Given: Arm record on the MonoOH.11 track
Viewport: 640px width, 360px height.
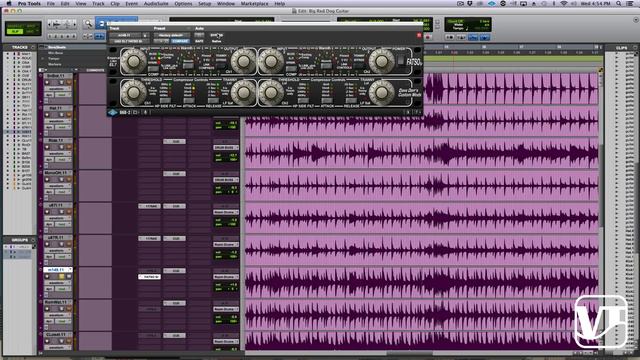Looking at the screenshot, I should click(x=47, y=179).
